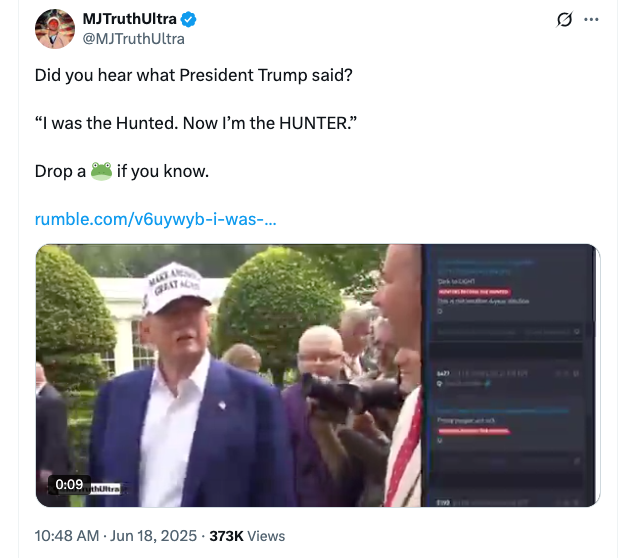This screenshot has width=620, height=558.
Task: Play the embedded Trump video
Action: [317, 375]
